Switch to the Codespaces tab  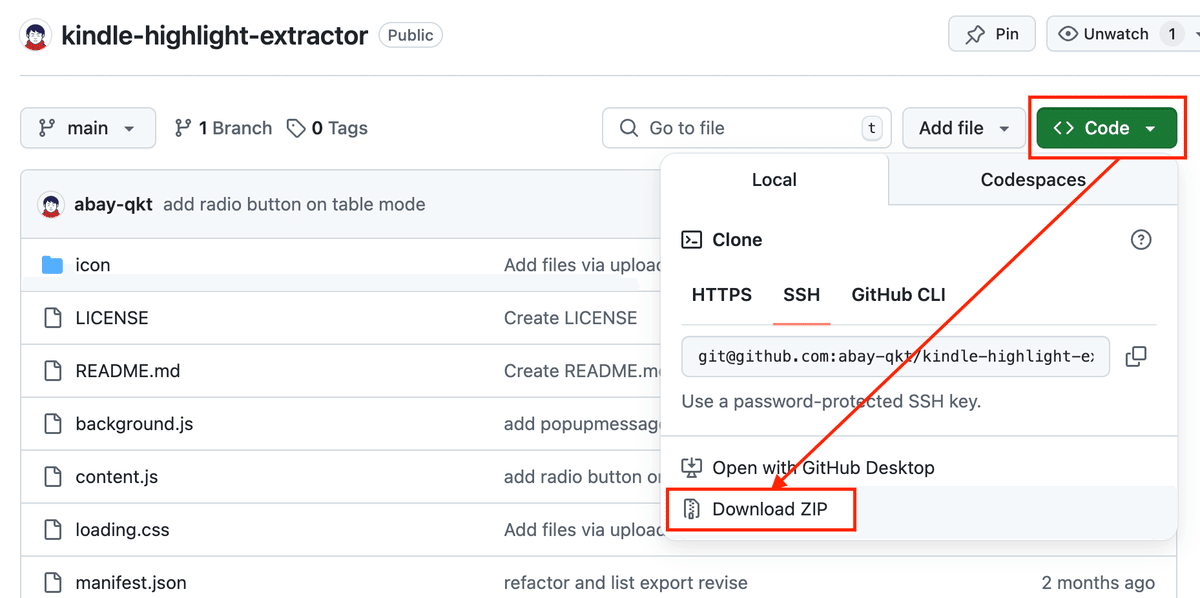click(x=1032, y=180)
